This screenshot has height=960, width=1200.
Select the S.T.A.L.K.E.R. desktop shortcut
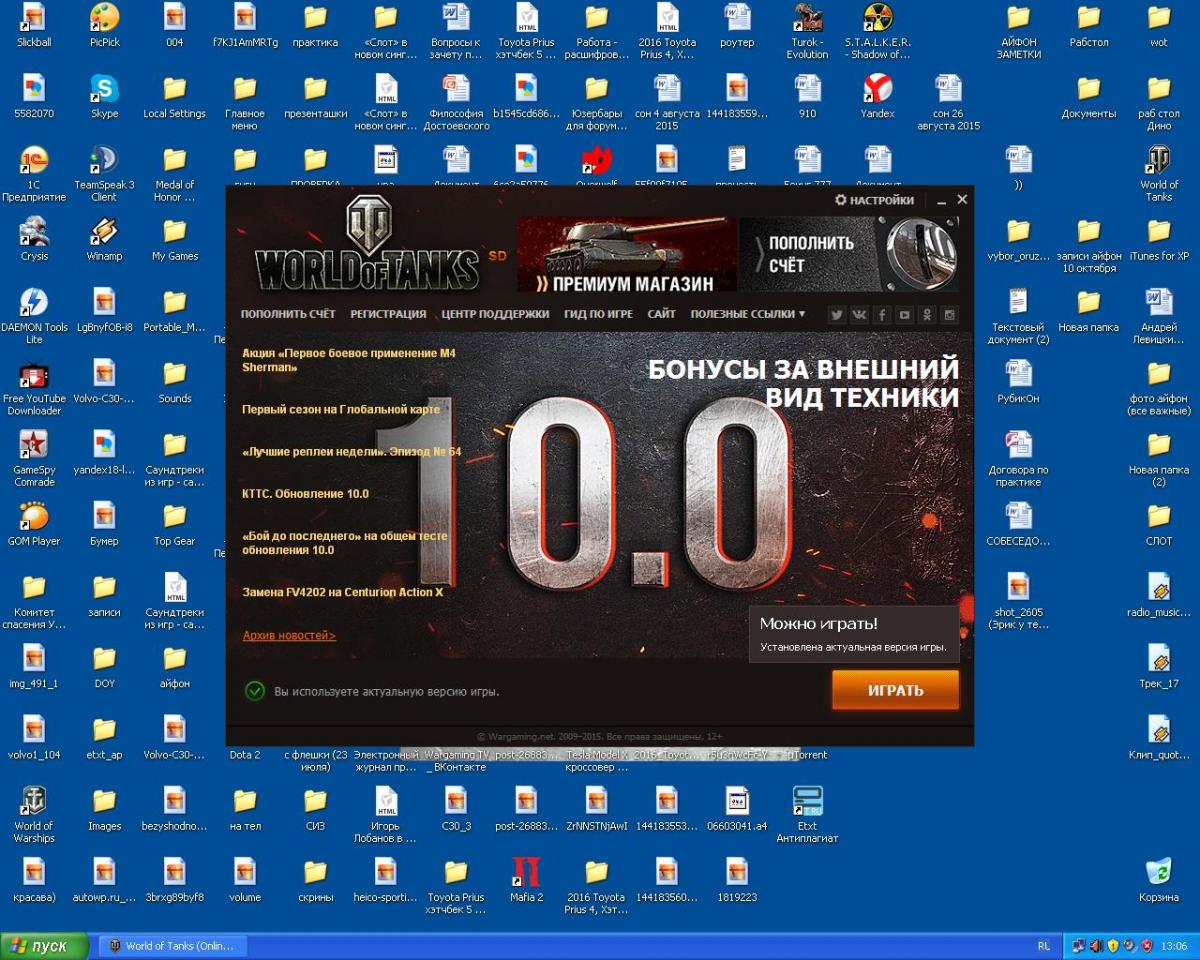[x=877, y=31]
